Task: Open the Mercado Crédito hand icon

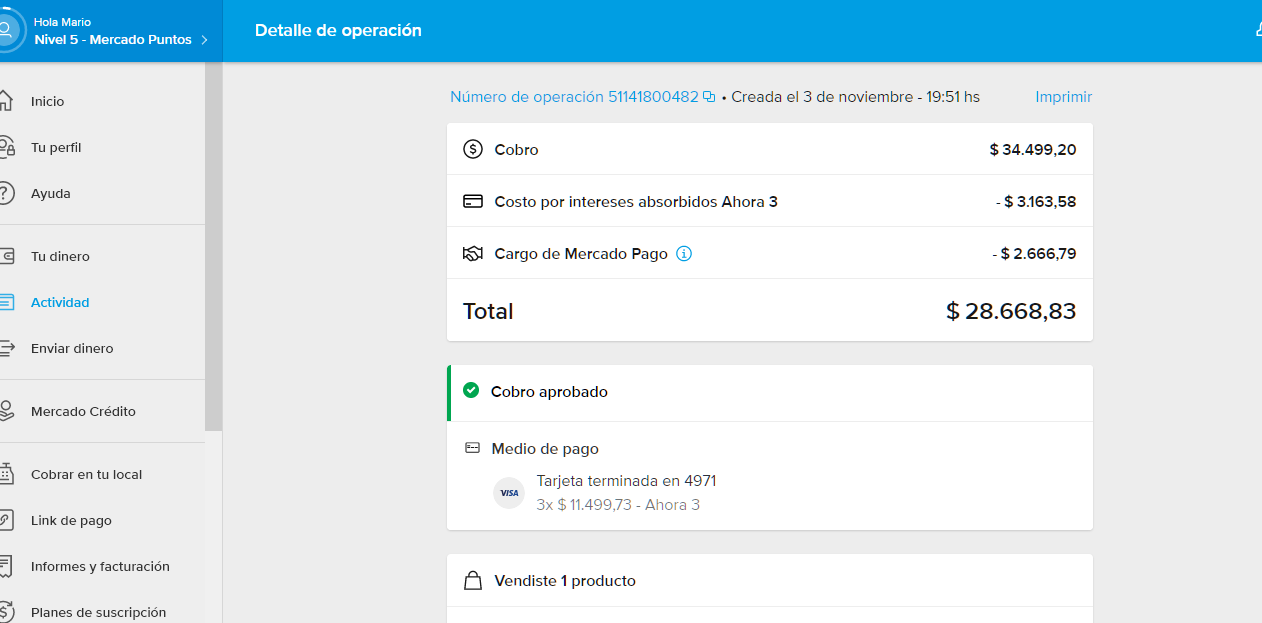Action: click(x=5, y=411)
